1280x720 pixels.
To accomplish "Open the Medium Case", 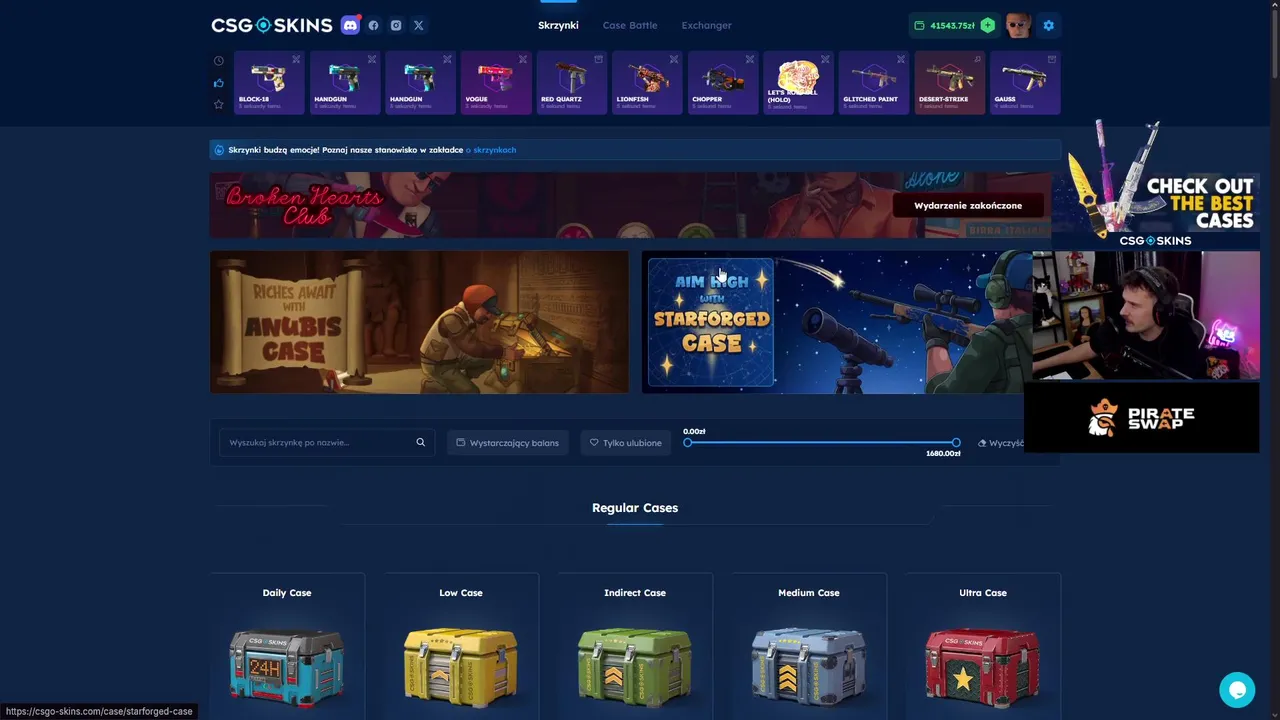I will tap(809, 646).
